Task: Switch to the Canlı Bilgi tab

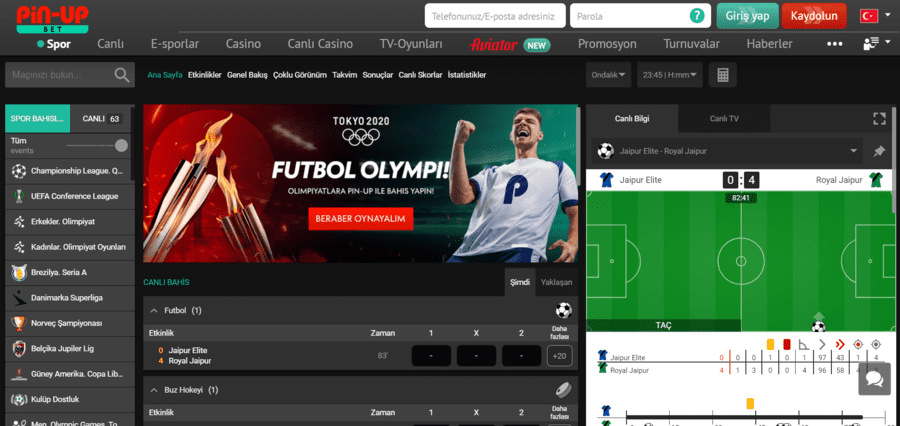Action: tap(632, 119)
